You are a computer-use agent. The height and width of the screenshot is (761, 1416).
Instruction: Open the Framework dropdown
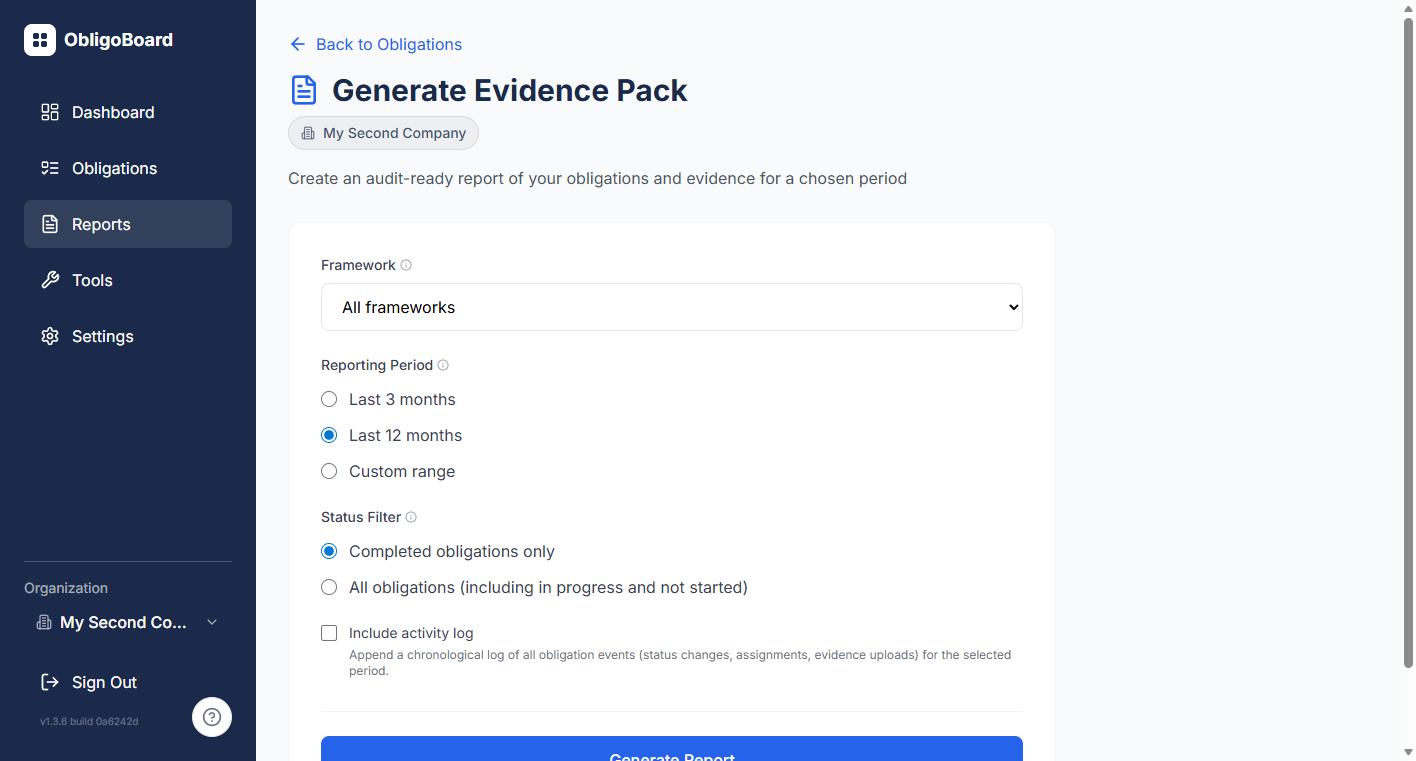click(x=671, y=307)
